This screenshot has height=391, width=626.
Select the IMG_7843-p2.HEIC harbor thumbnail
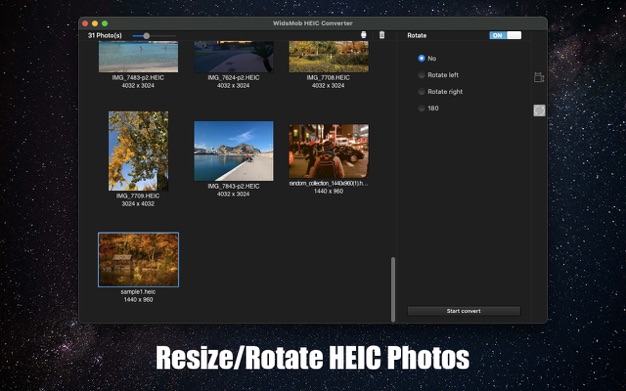click(x=234, y=151)
